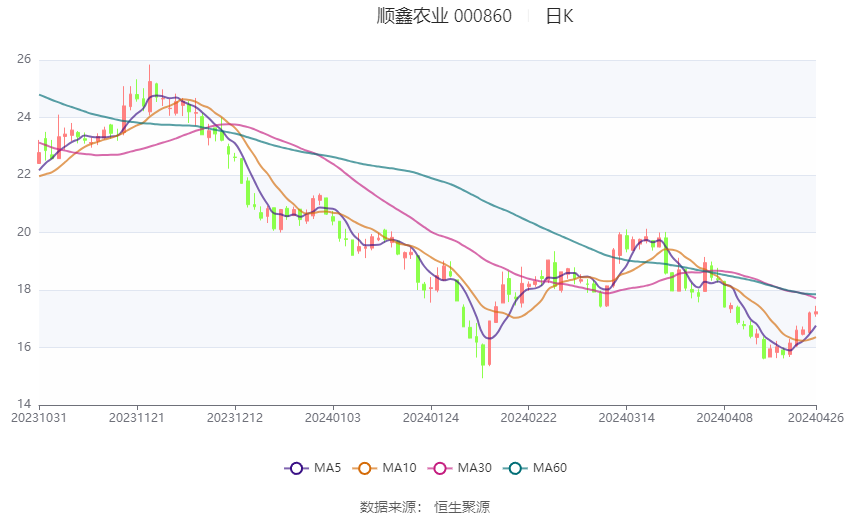Image resolution: width=850 pixels, height=517 pixels.
Task: Click the 20240124 date axis label
Action: coord(431,418)
